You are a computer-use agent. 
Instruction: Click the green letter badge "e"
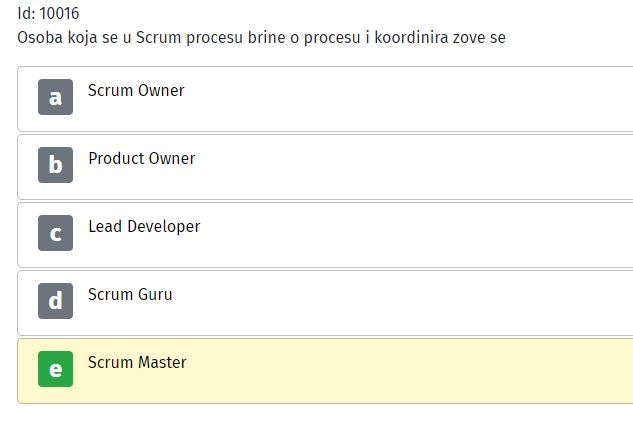[55, 369]
